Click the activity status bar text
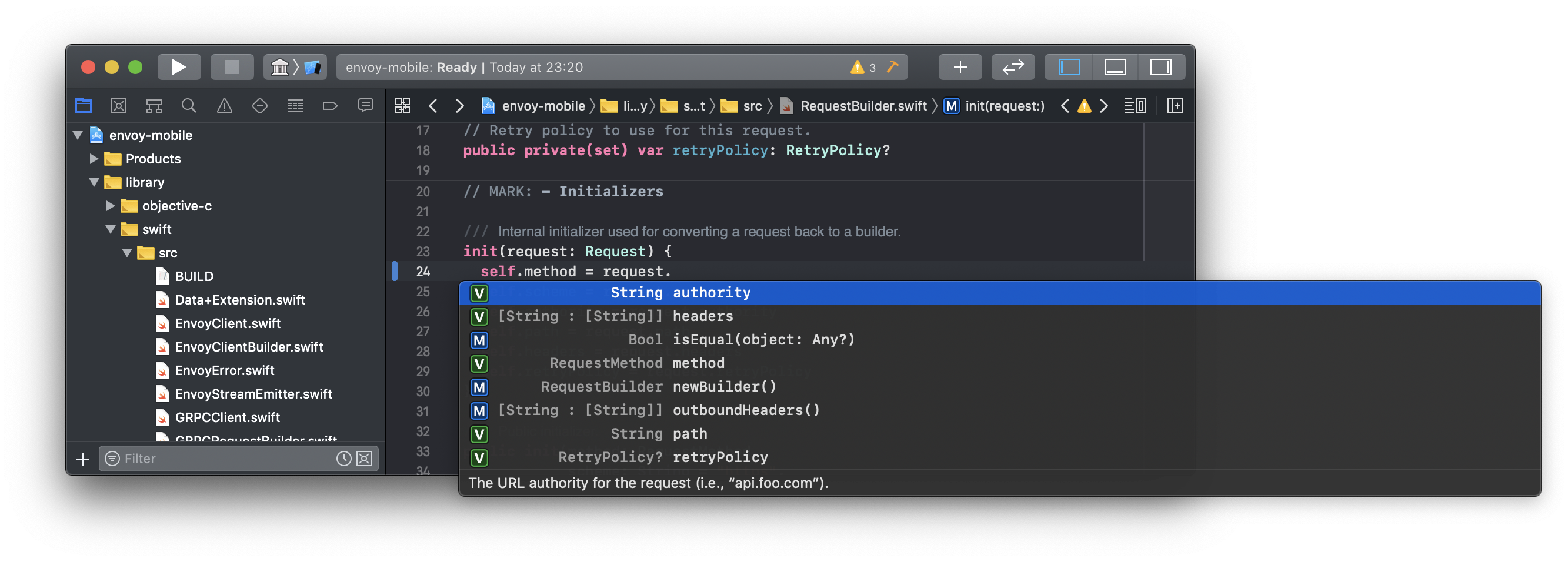The height and width of the screenshot is (562, 1568). 465,67
